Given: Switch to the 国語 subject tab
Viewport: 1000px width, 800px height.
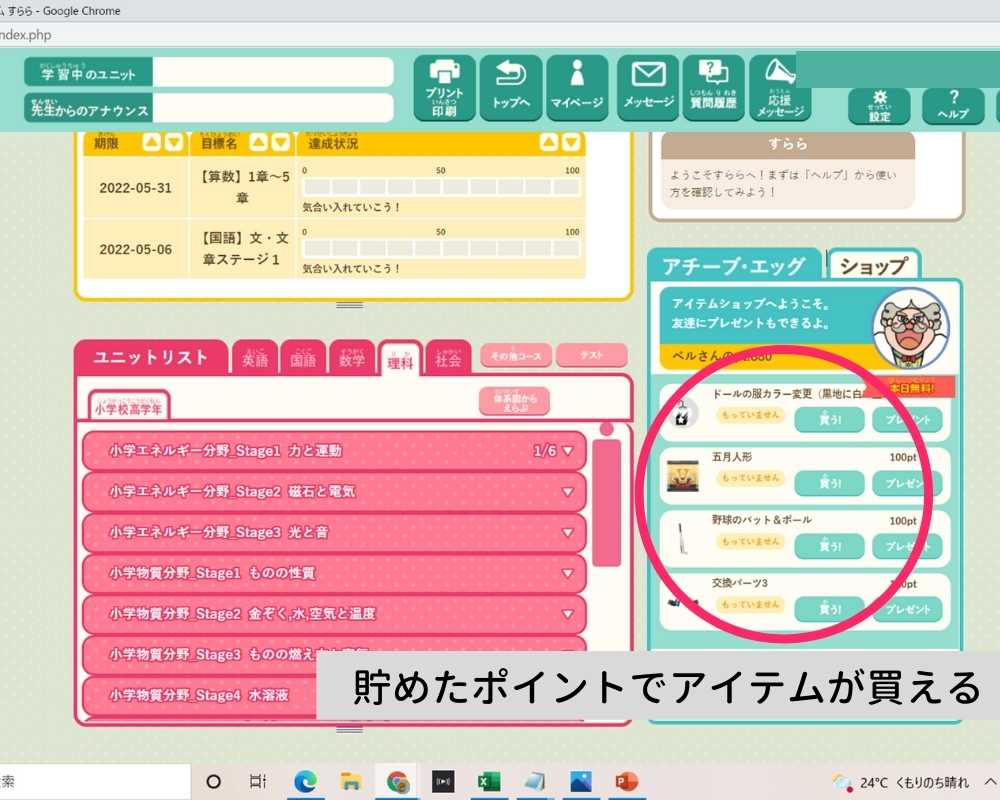Looking at the screenshot, I should click(x=303, y=358).
